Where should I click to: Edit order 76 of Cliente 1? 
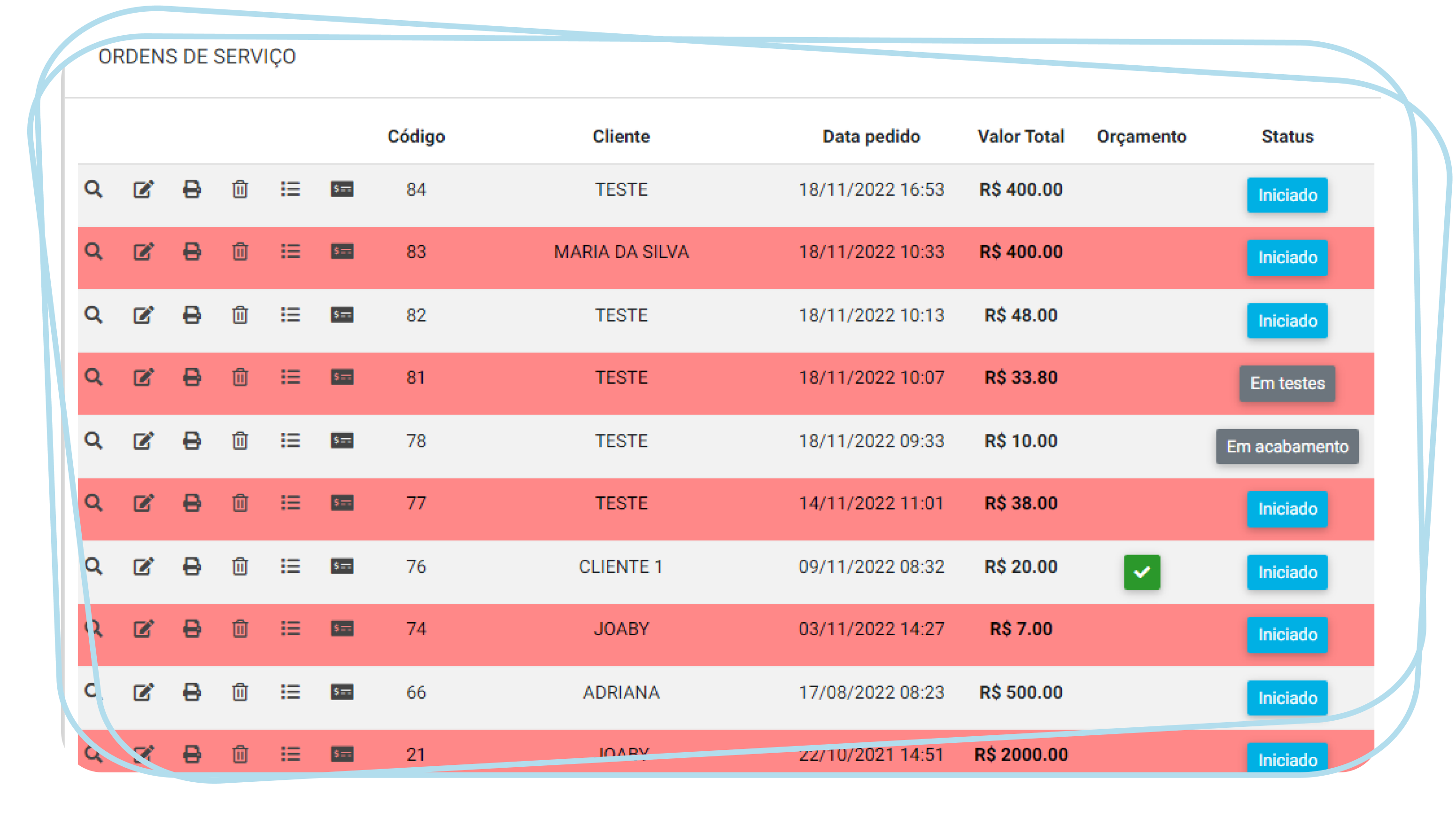coord(143,566)
